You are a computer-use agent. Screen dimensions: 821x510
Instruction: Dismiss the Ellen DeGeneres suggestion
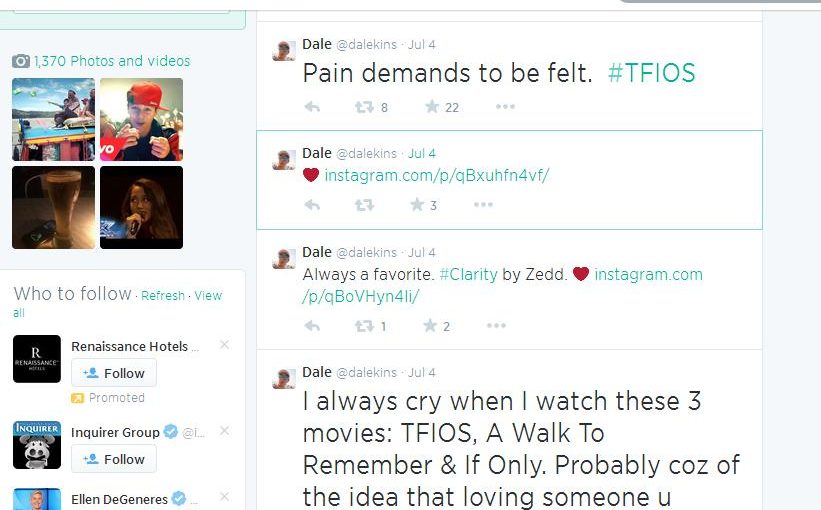click(225, 496)
